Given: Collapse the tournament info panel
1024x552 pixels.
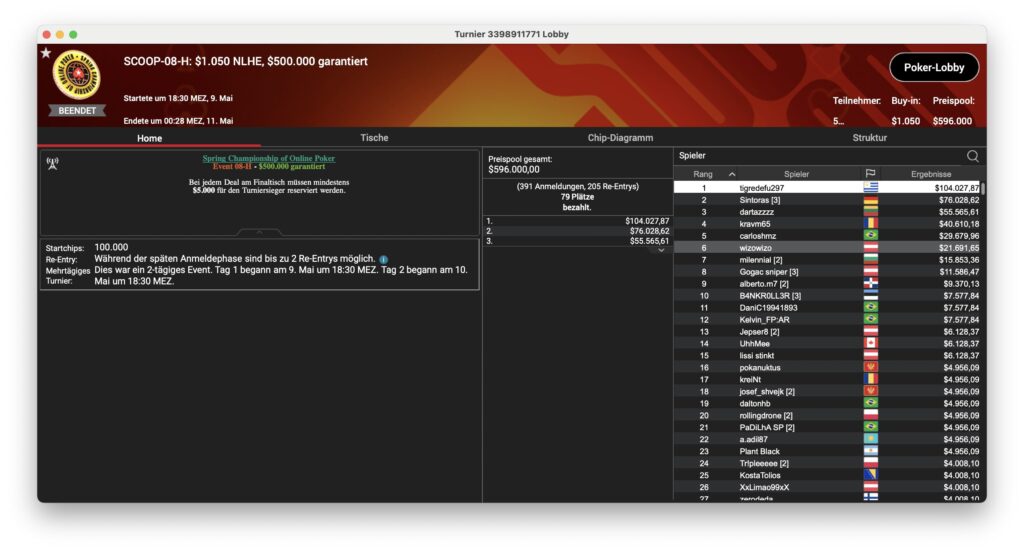Looking at the screenshot, I should (x=259, y=232).
